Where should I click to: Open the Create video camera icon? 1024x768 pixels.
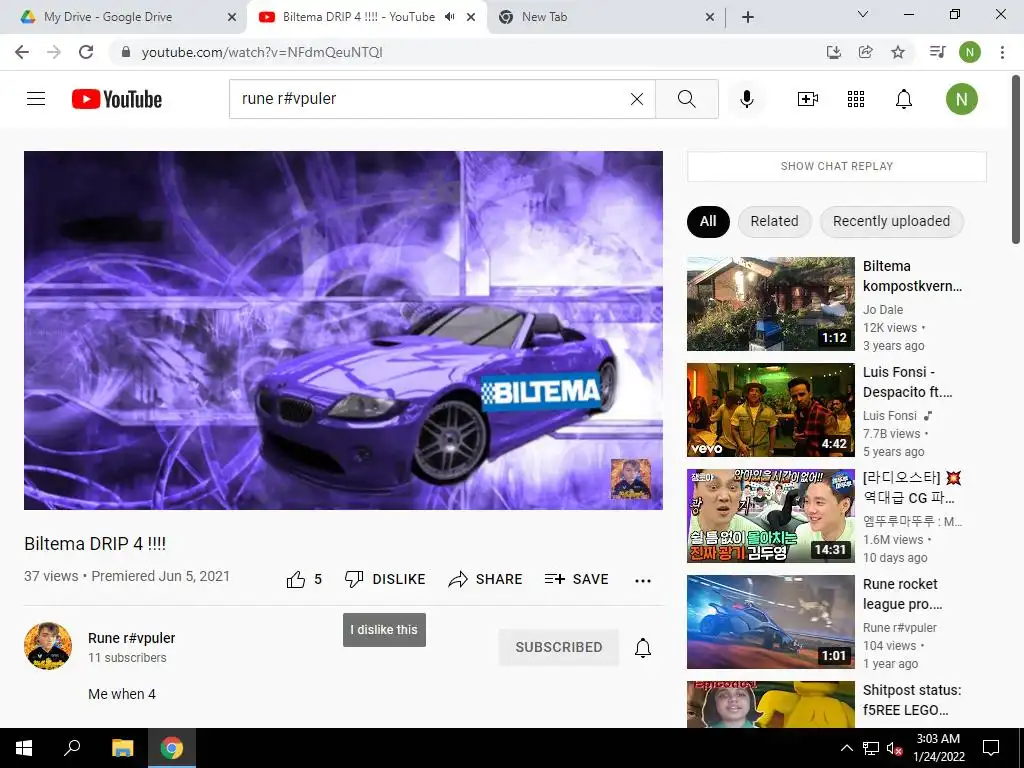click(x=808, y=99)
